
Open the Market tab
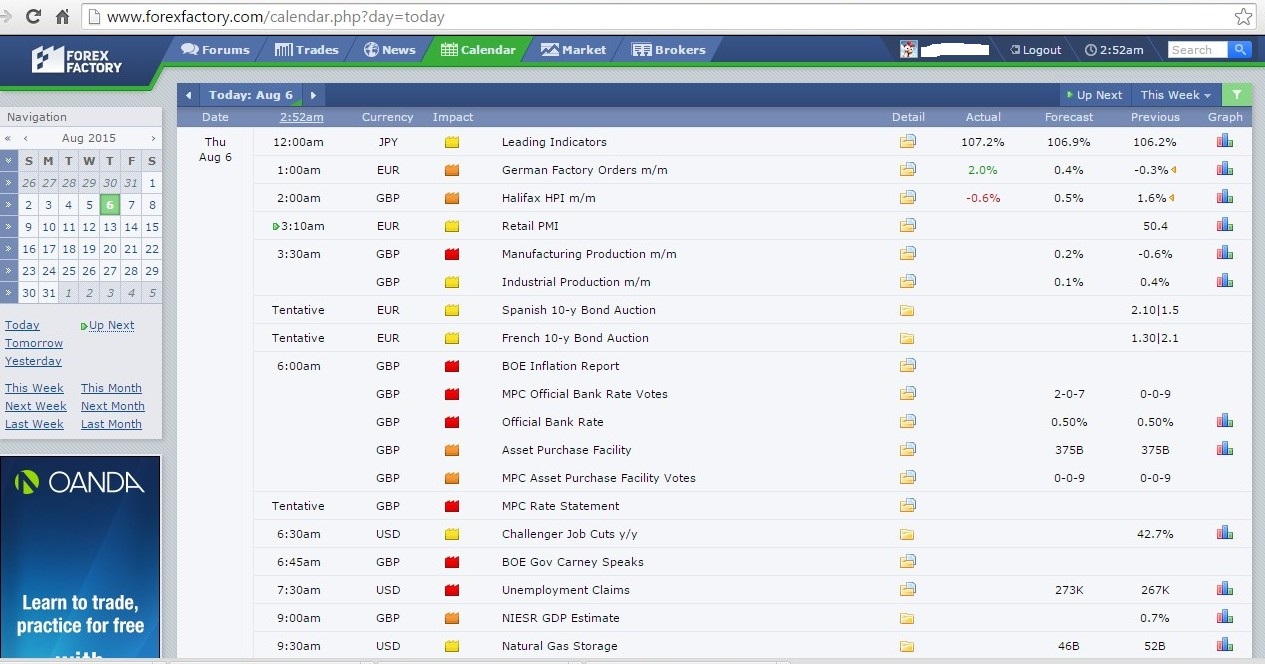click(x=574, y=49)
